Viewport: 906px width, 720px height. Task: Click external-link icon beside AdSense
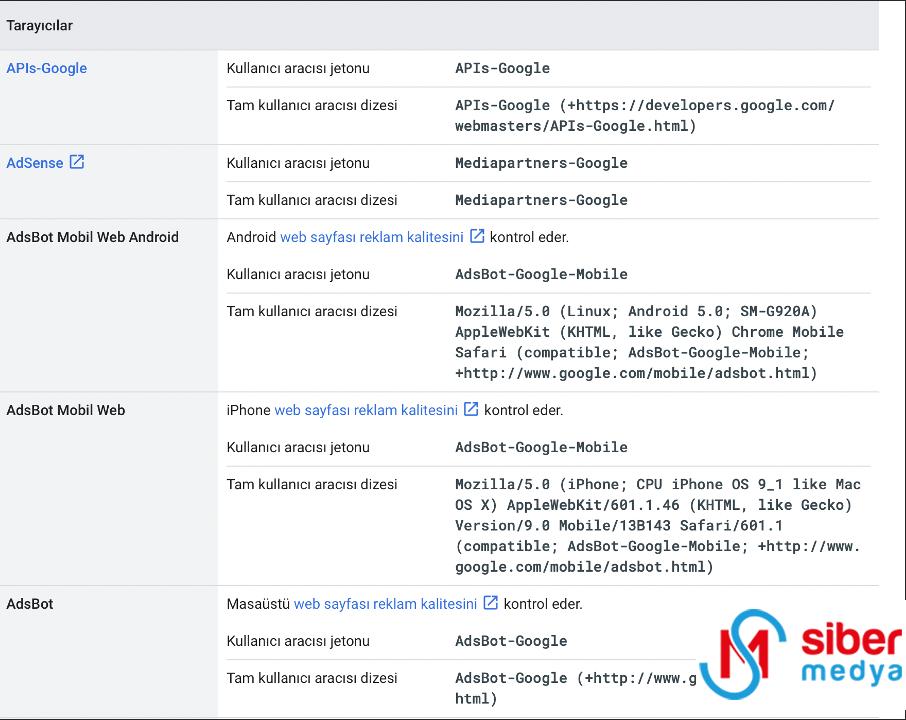tap(77, 162)
